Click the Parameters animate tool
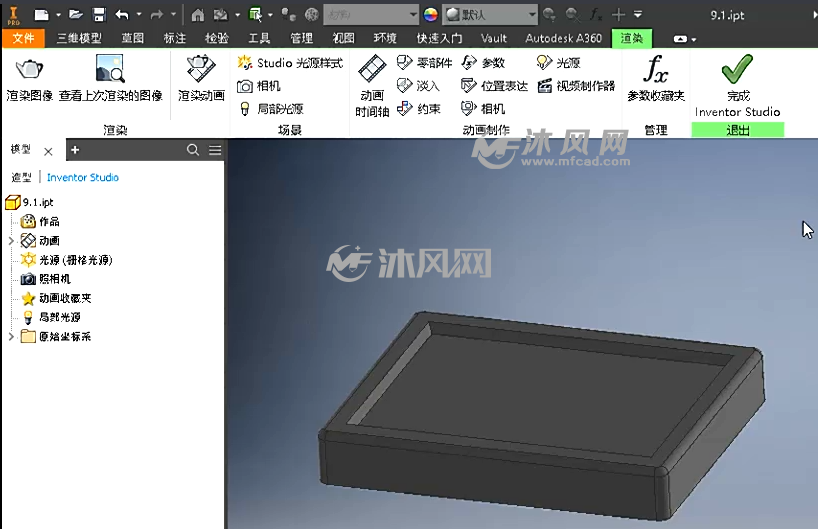 point(483,63)
